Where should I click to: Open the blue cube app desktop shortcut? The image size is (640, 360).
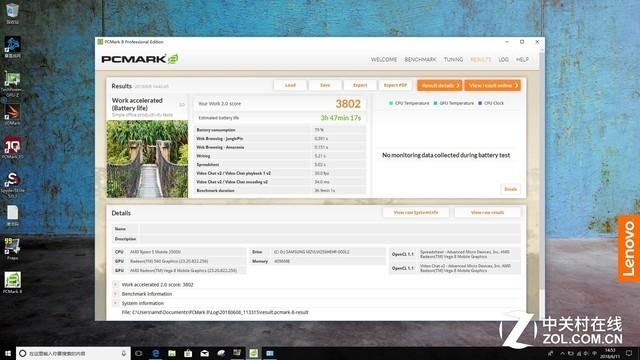(12, 47)
